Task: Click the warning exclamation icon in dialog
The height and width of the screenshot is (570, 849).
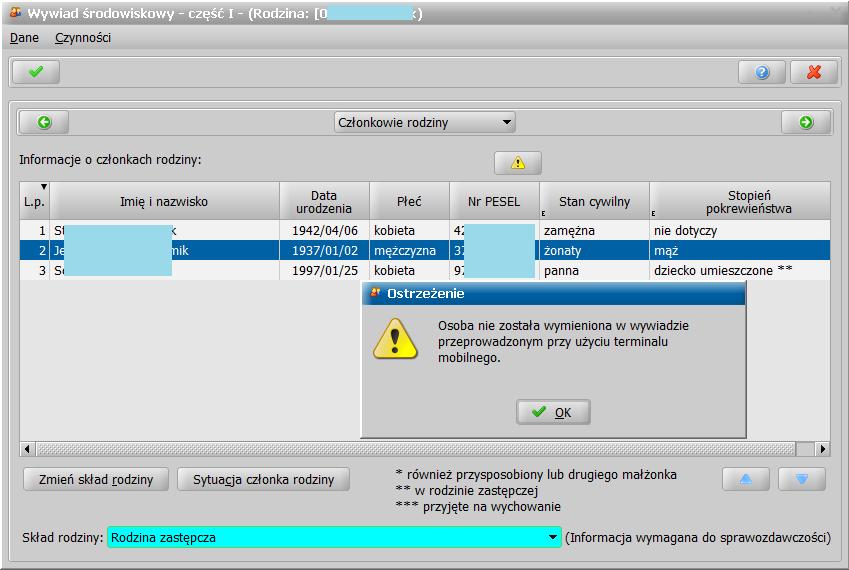Action: [x=395, y=339]
